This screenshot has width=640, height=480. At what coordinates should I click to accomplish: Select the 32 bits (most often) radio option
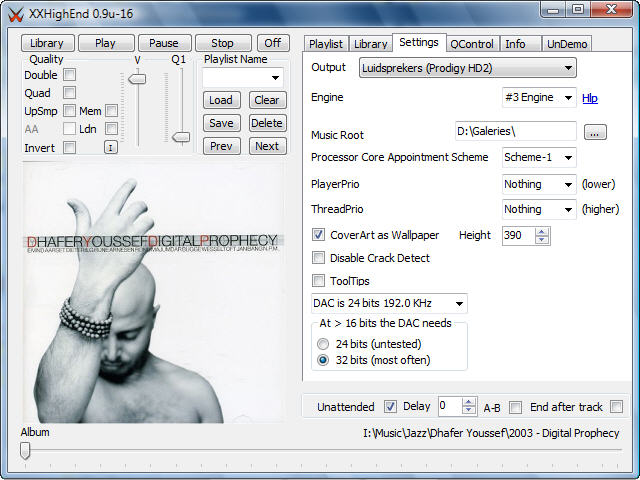(323, 360)
